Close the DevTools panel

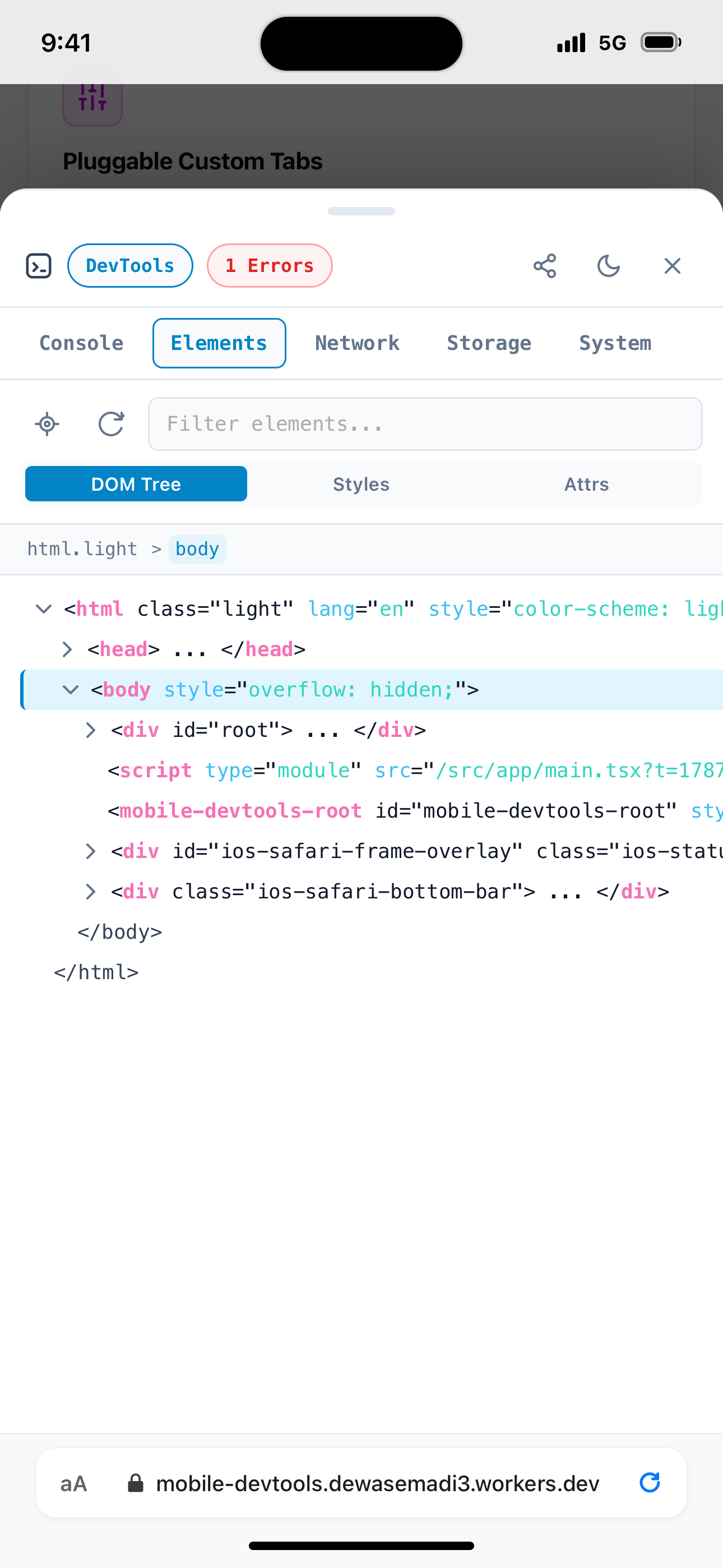[x=673, y=266]
